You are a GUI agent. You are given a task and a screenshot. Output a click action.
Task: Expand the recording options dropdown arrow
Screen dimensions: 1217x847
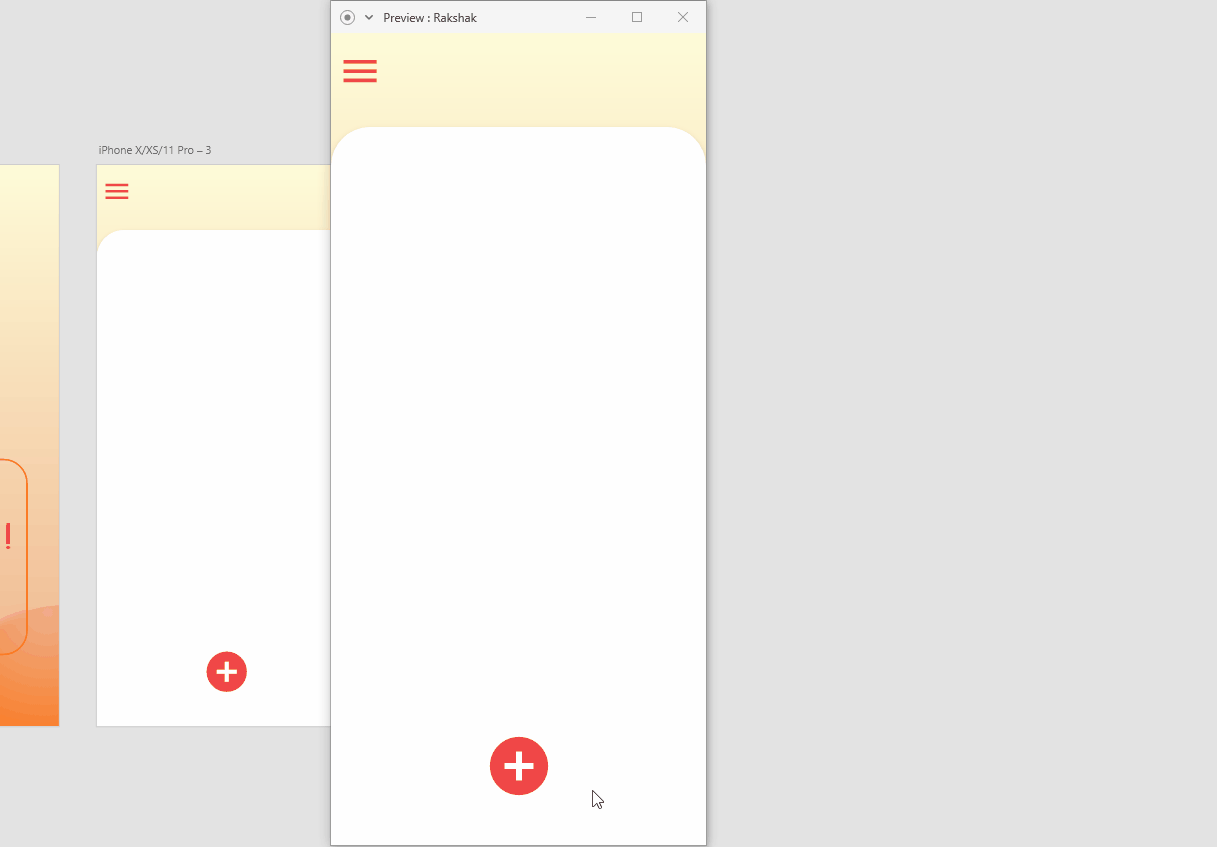click(x=369, y=17)
